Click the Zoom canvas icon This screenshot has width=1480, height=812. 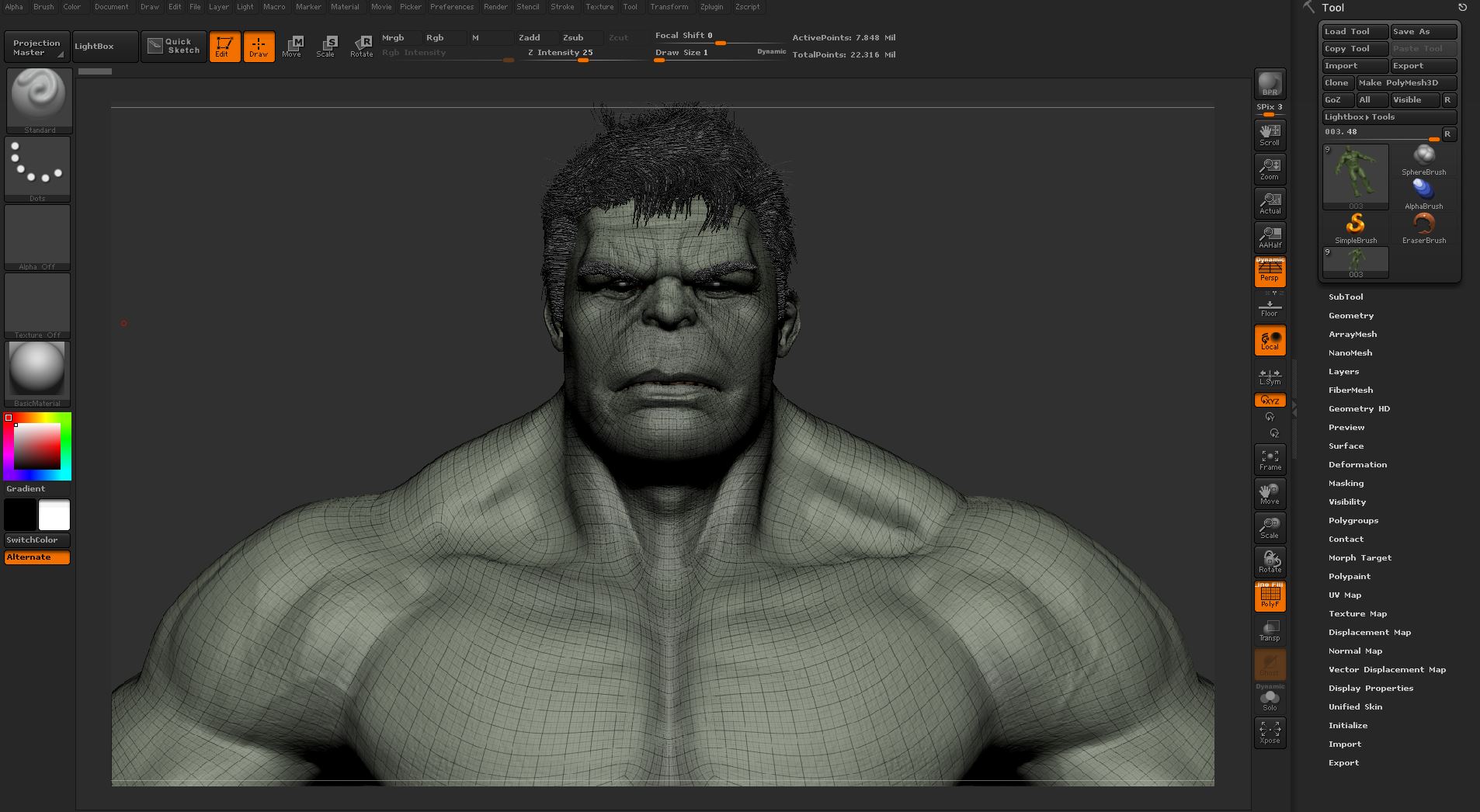pos(1270,169)
